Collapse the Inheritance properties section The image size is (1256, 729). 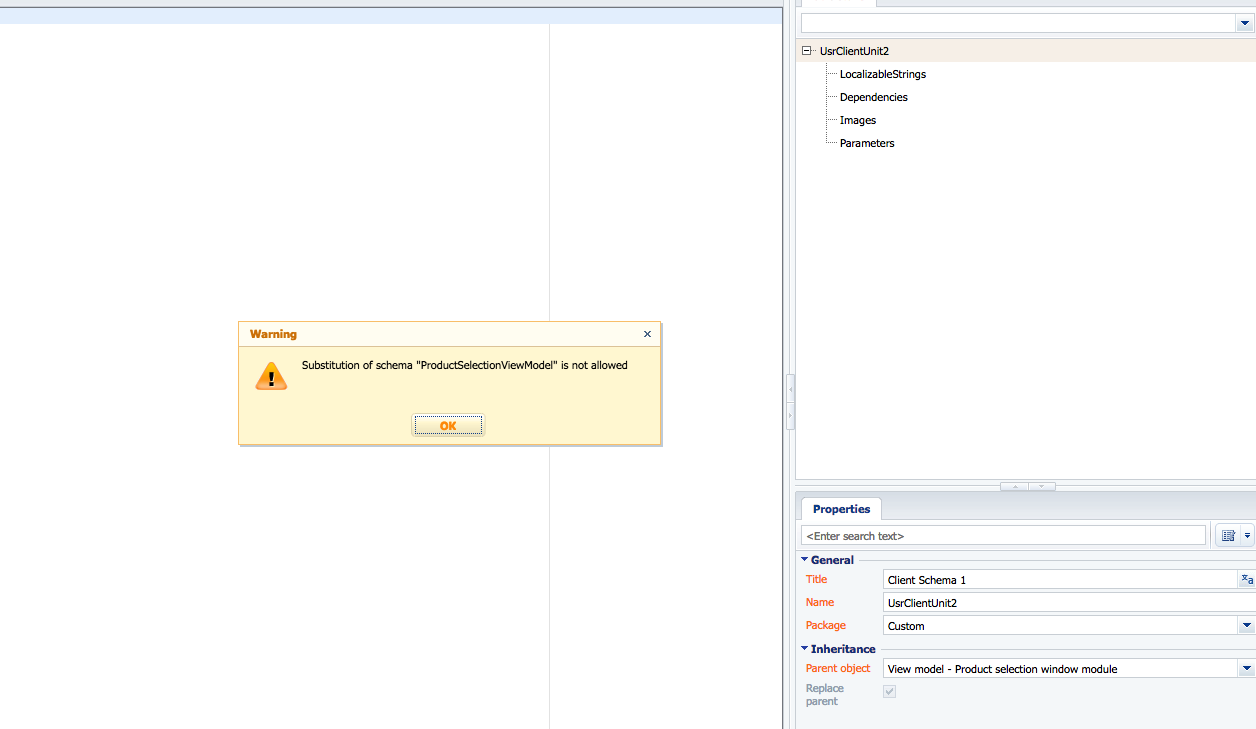point(805,649)
